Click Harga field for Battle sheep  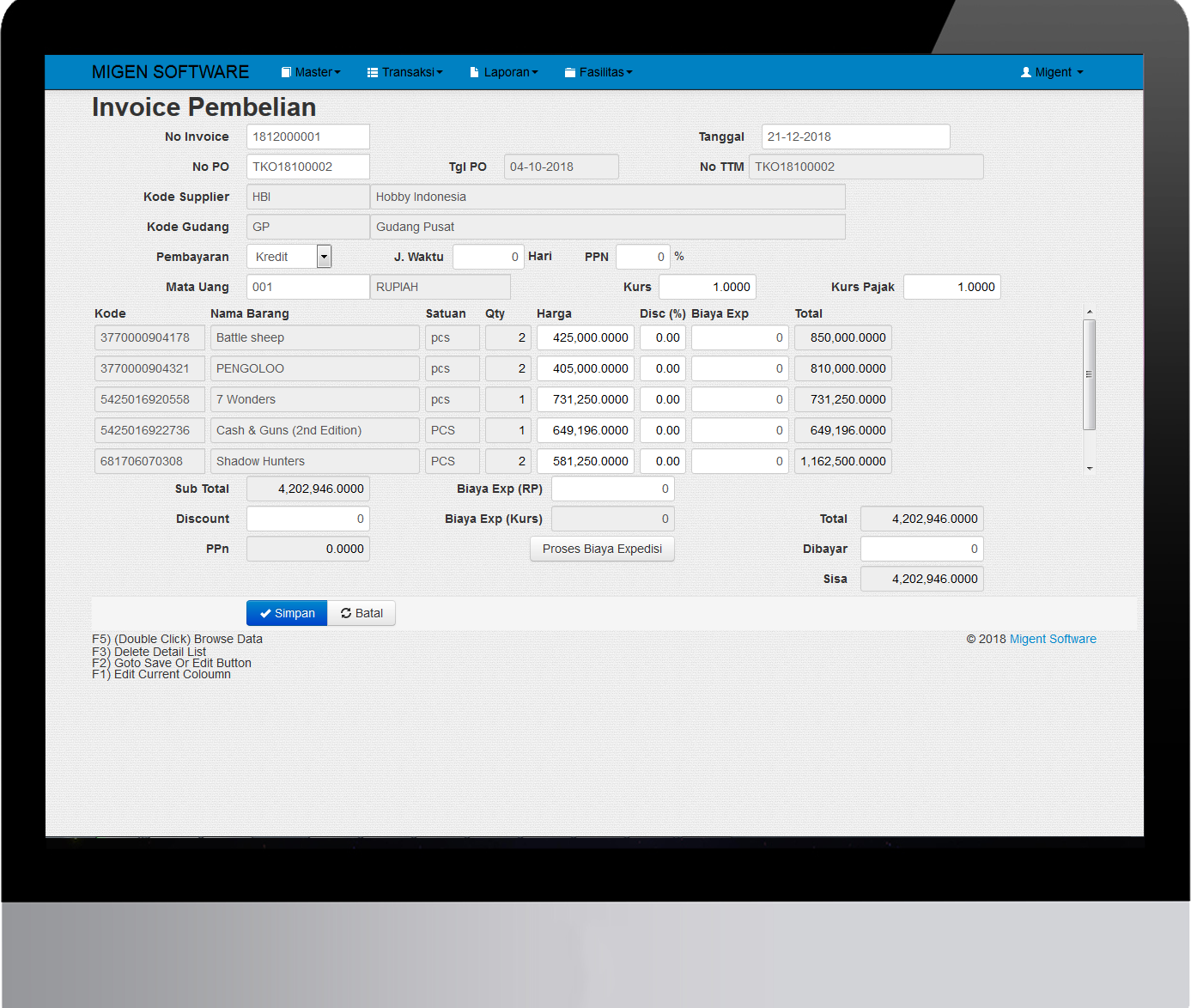[x=586, y=337]
